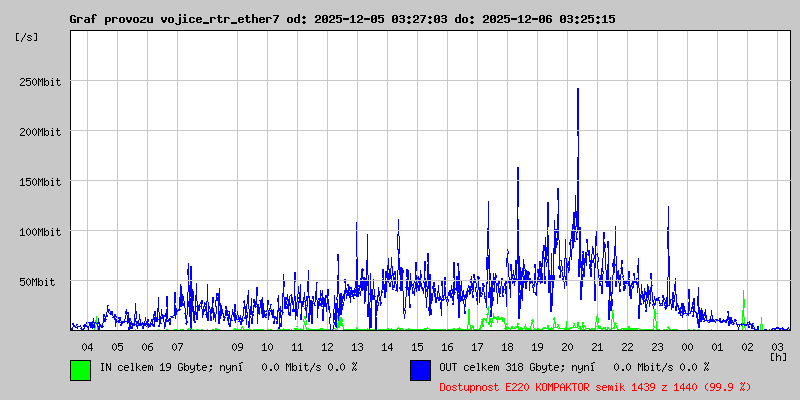Click the graph title text at top
This screenshot has height=400, width=800.
[x=342, y=19]
